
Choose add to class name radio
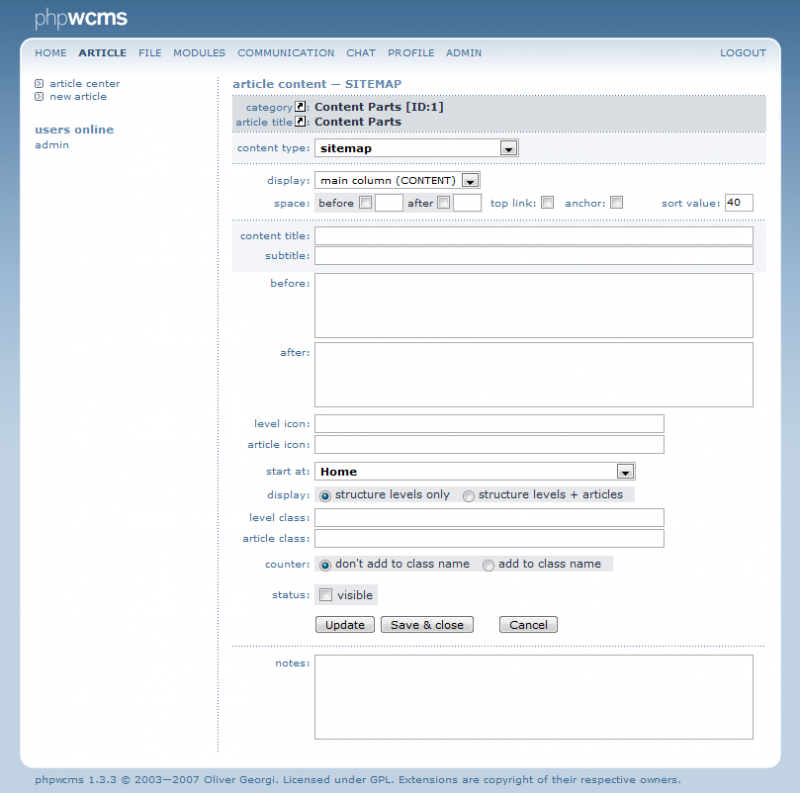point(488,565)
